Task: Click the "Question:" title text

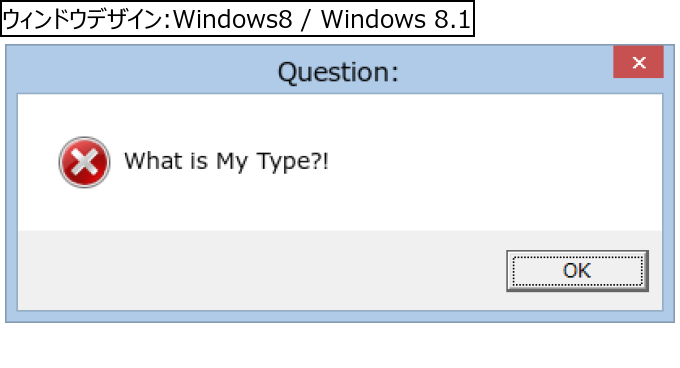Action: coord(338,72)
